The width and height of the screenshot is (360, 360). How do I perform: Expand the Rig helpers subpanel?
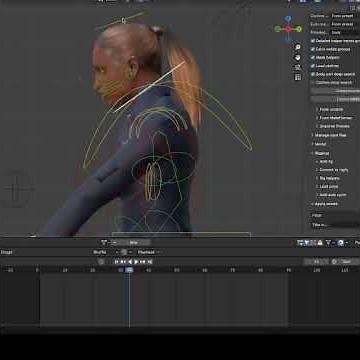pyautogui.click(x=327, y=178)
